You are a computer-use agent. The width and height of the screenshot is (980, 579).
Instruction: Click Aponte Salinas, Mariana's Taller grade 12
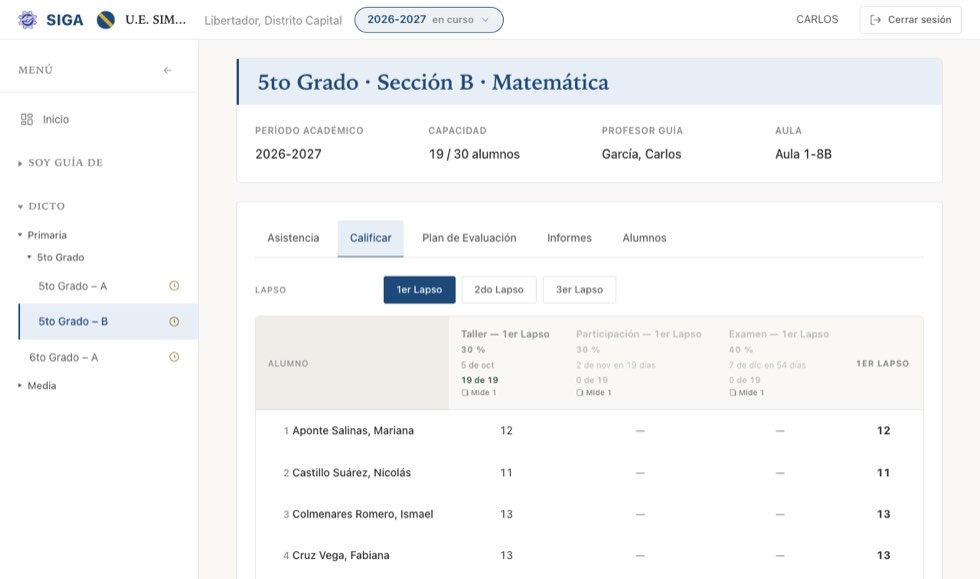point(506,431)
